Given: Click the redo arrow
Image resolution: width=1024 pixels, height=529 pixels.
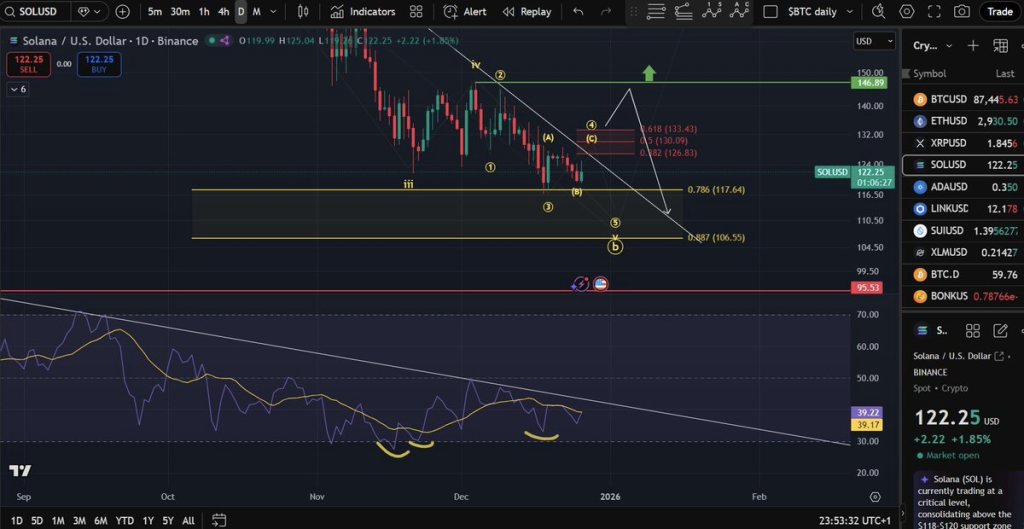Looking at the screenshot, I should [606, 12].
